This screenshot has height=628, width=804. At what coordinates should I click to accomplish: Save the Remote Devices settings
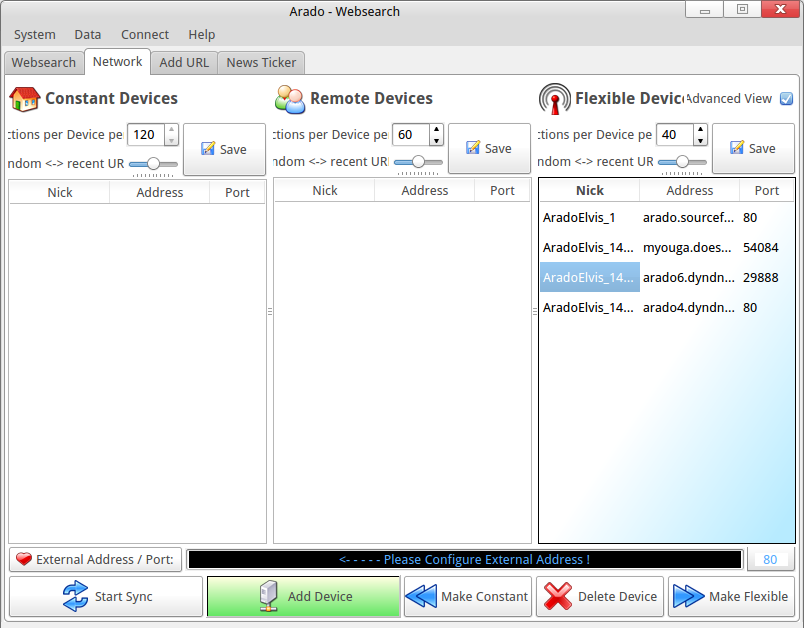pyautogui.click(x=489, y=148)
